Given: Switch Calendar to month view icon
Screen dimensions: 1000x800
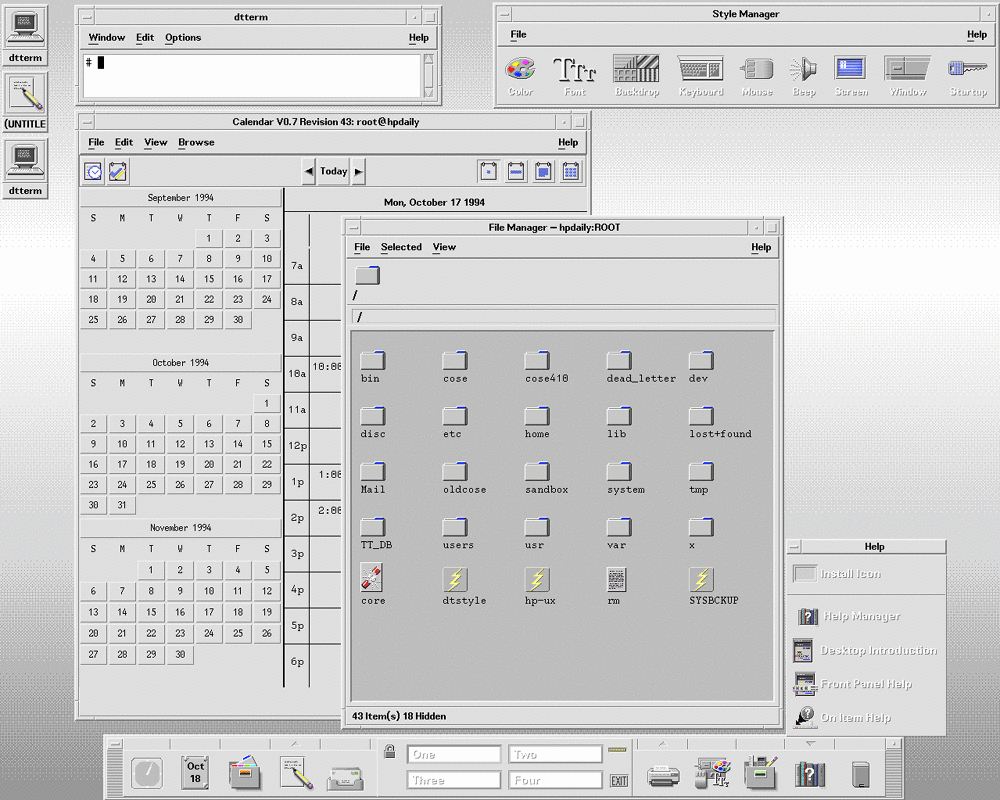Looking at the screenshot, I should point(543,172).
